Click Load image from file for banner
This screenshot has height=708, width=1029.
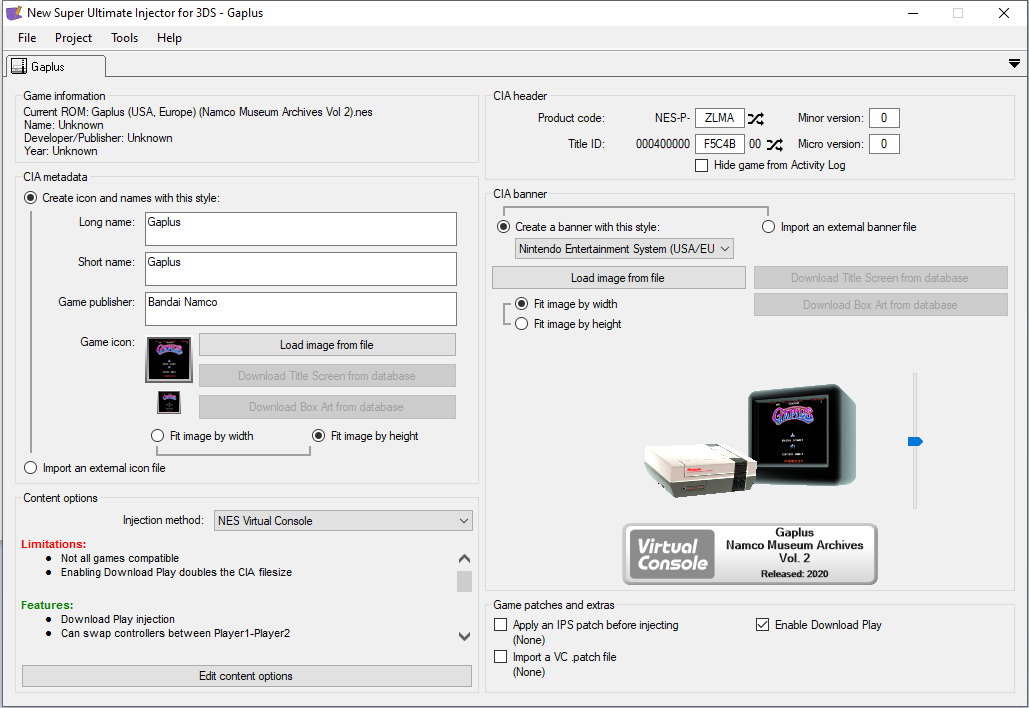pos(618,278)
